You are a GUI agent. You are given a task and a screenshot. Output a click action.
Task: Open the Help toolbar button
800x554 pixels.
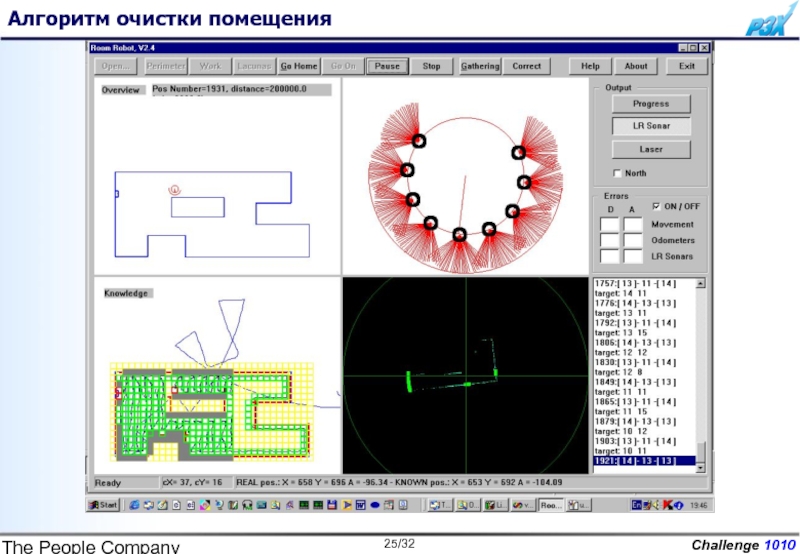pos(590,66)
